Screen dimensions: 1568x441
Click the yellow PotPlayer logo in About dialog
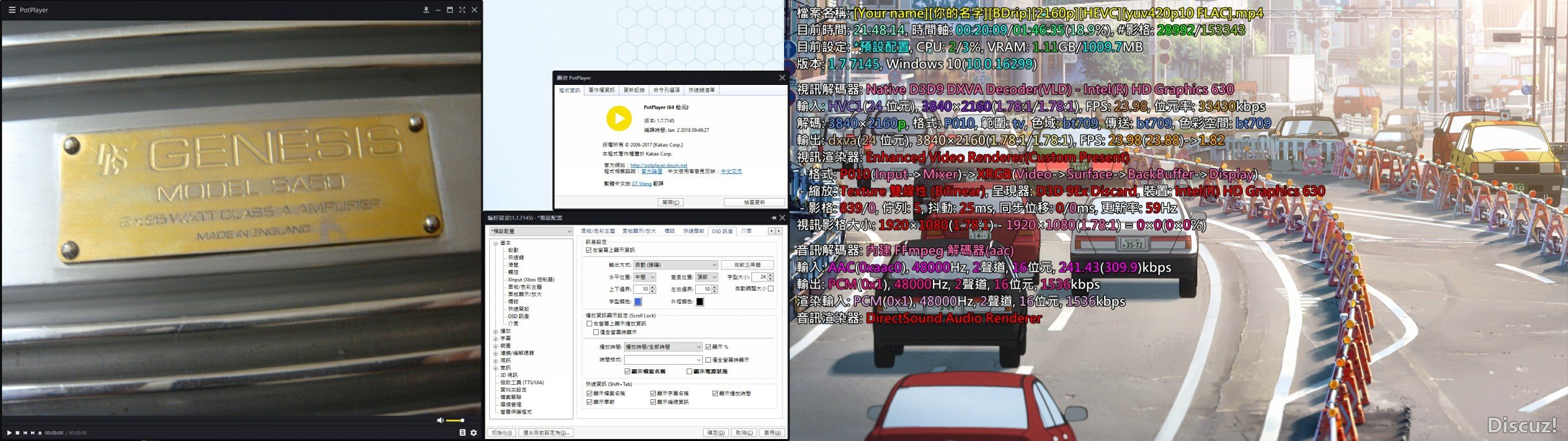pos(619,118)
